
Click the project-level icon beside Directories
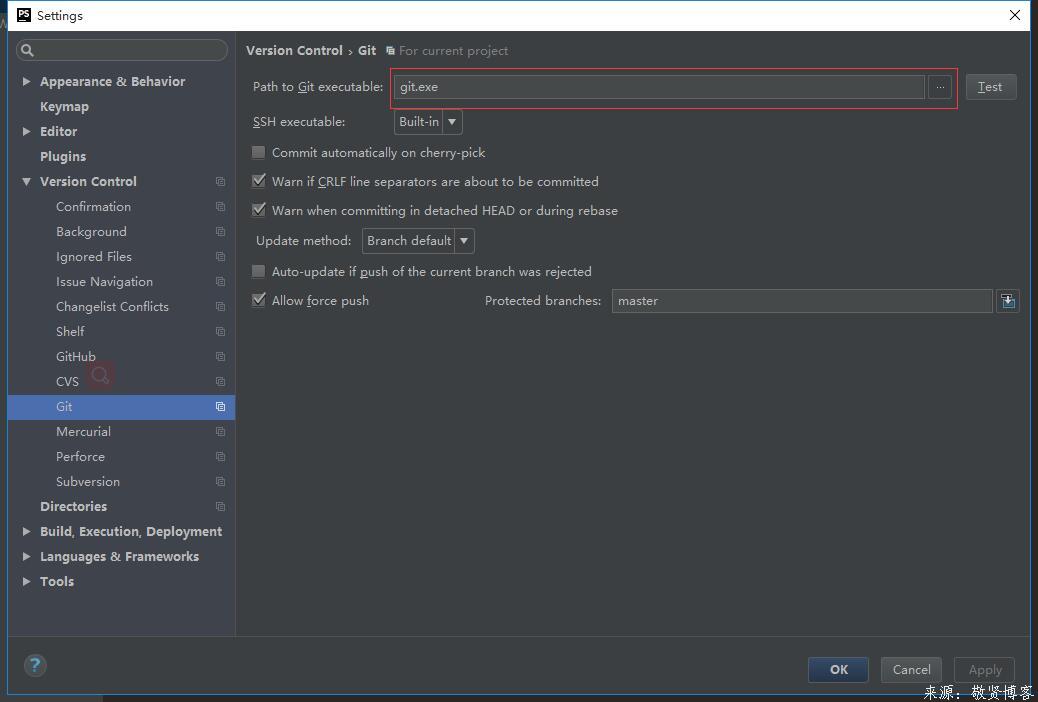(220, 507)
